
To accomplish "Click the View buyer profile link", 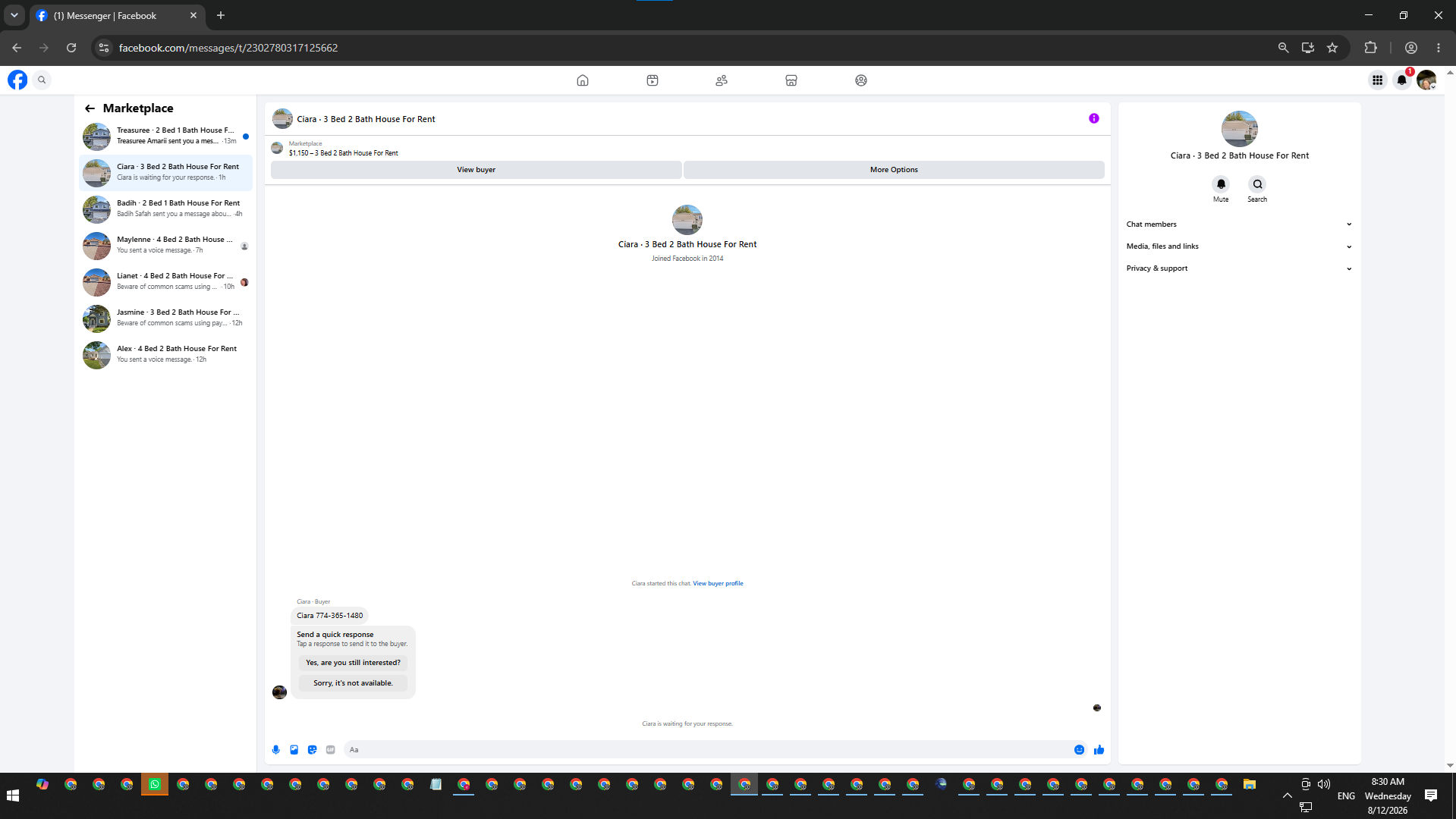I will (718, 584).
